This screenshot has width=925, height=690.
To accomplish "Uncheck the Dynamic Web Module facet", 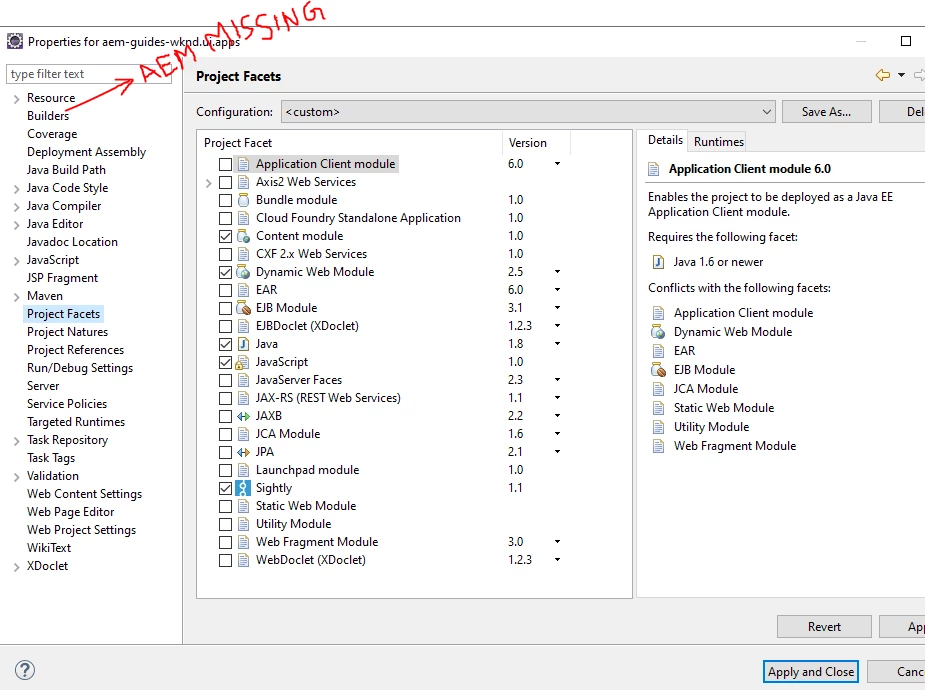I will [225, 272].
